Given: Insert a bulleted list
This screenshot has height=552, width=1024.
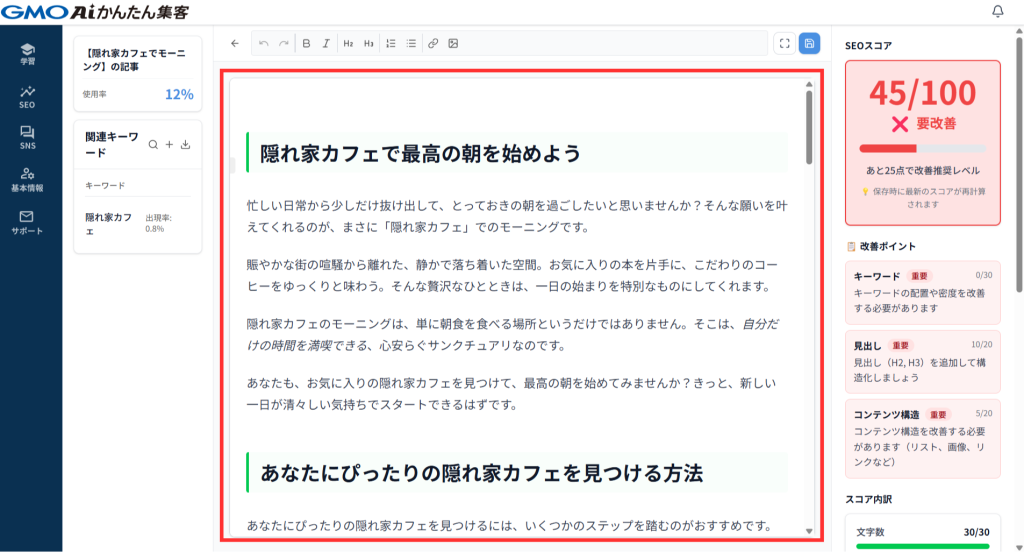Looking at the screenshot, I should (x=411, y=43).
